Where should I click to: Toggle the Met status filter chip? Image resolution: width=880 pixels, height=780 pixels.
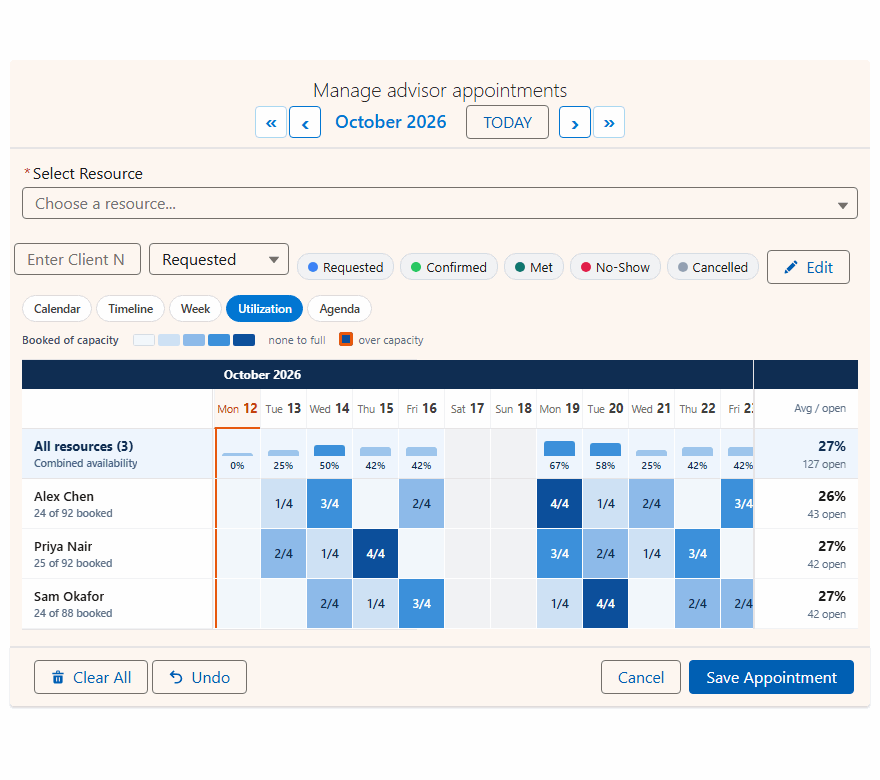coord(534,267)
